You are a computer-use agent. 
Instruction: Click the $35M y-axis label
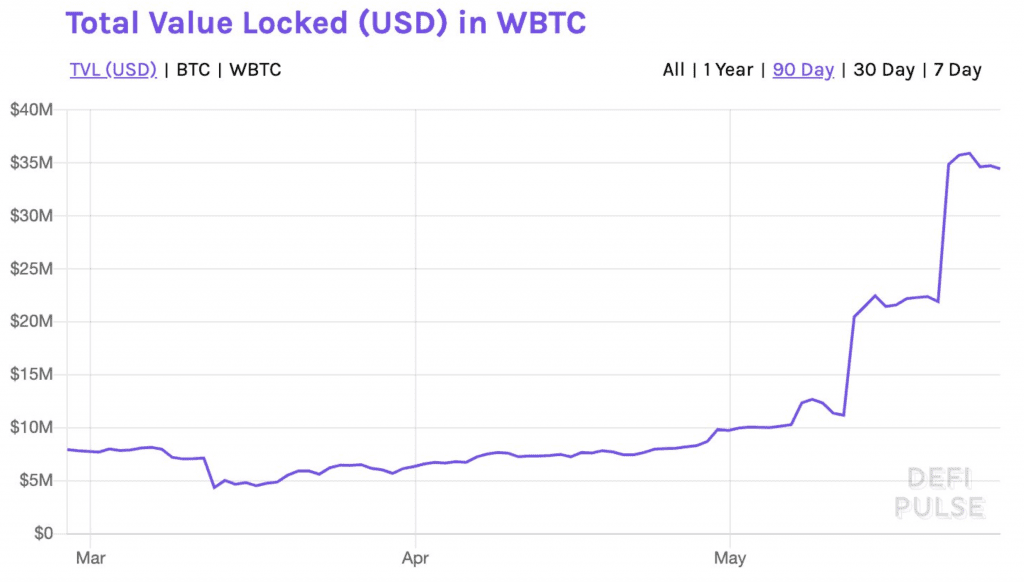pos(31,163)
